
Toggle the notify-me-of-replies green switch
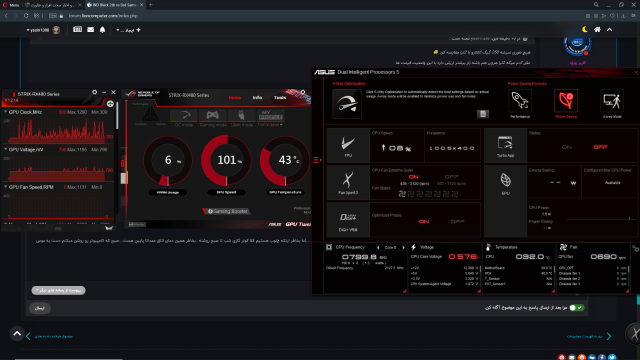(577, 307)
